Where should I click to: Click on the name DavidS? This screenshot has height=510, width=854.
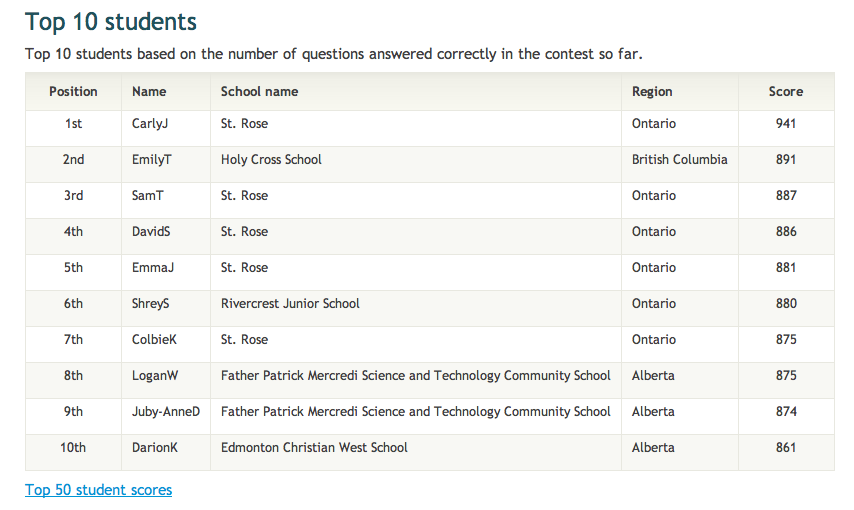point(151,232)
